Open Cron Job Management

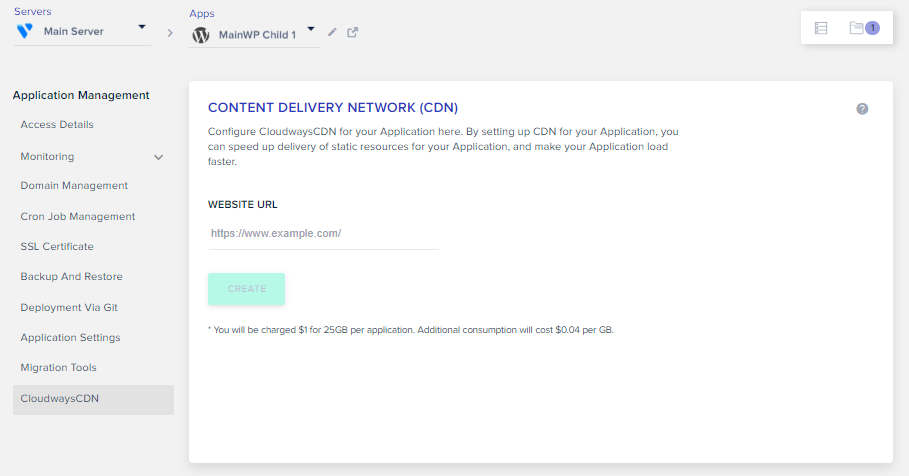[78, 216]
